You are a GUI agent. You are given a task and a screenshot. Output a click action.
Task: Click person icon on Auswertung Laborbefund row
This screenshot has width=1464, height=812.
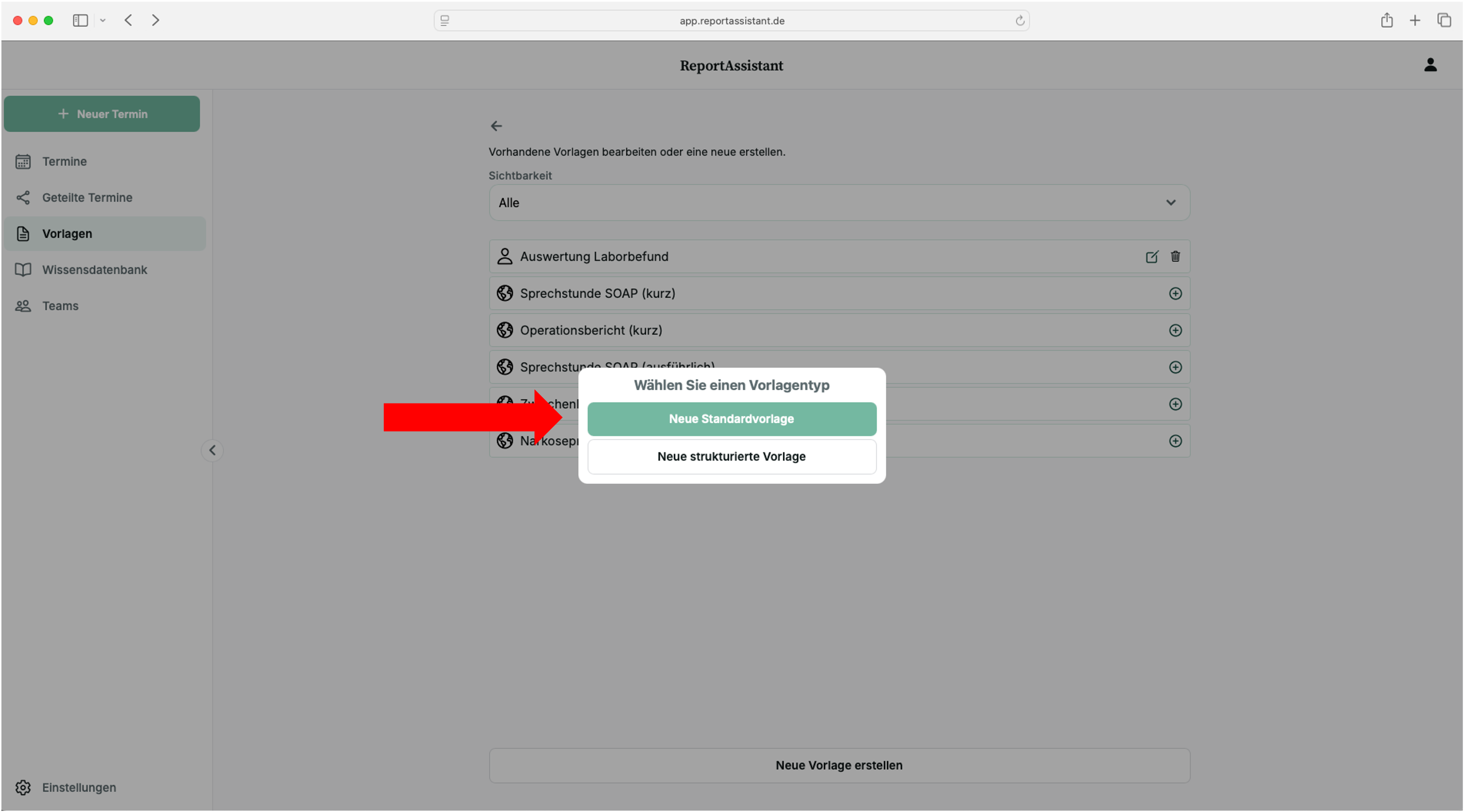pos(504,256)
